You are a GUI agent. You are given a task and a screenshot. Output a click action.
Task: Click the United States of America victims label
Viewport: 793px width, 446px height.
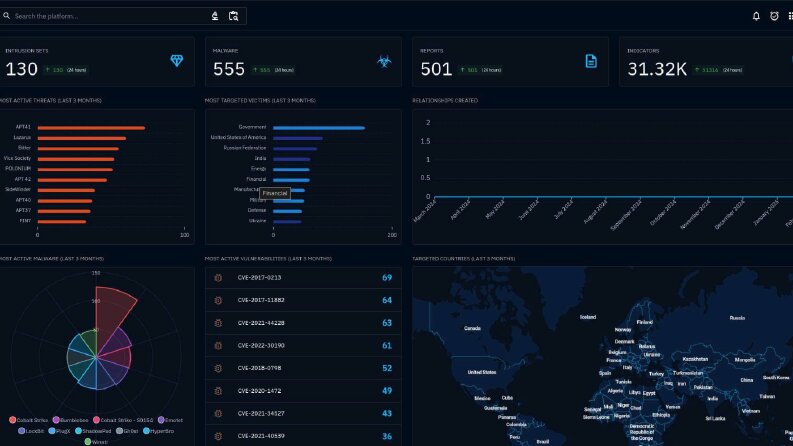(x=238, y=138)
